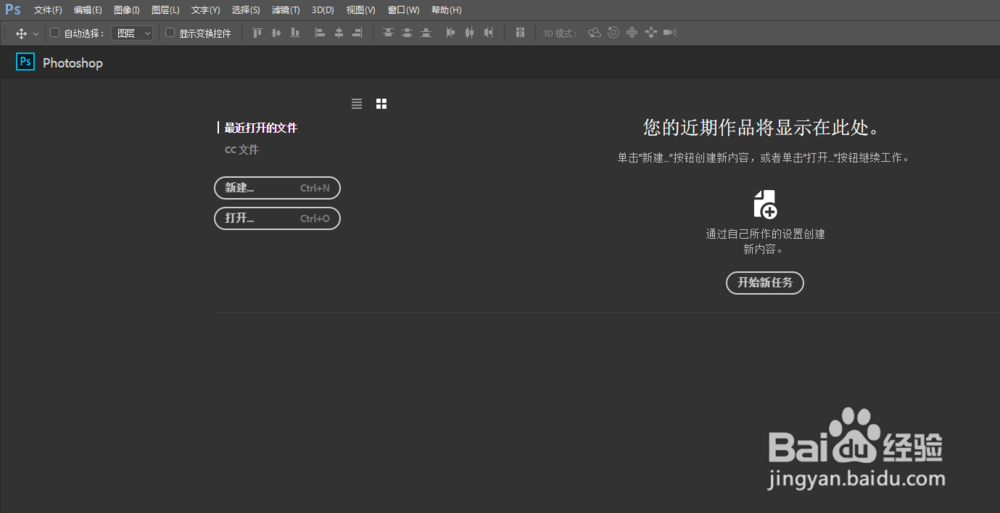
Task: Open the 选择(S) menu
Action: point(246,10)
